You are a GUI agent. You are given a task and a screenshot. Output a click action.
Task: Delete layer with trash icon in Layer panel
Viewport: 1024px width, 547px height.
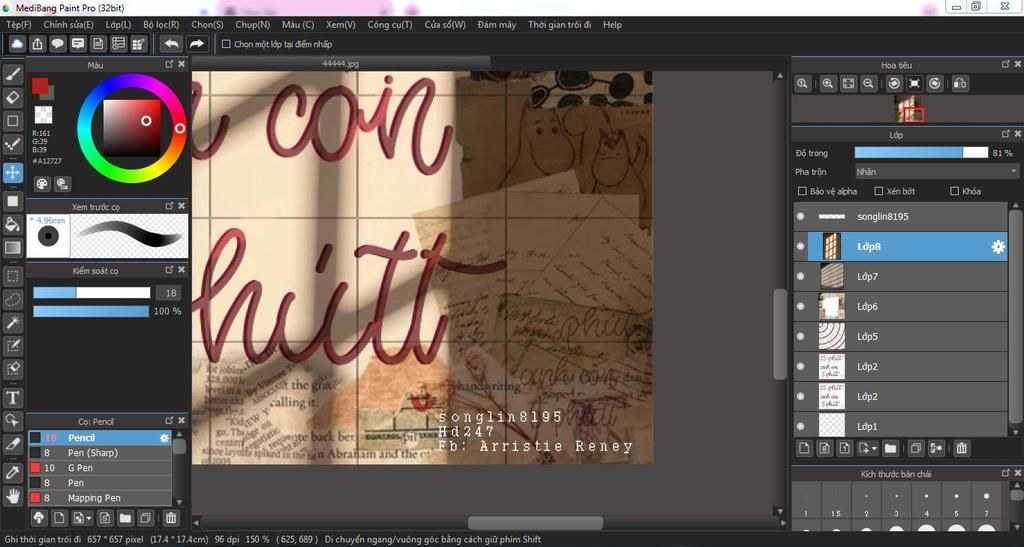(961, 448)
